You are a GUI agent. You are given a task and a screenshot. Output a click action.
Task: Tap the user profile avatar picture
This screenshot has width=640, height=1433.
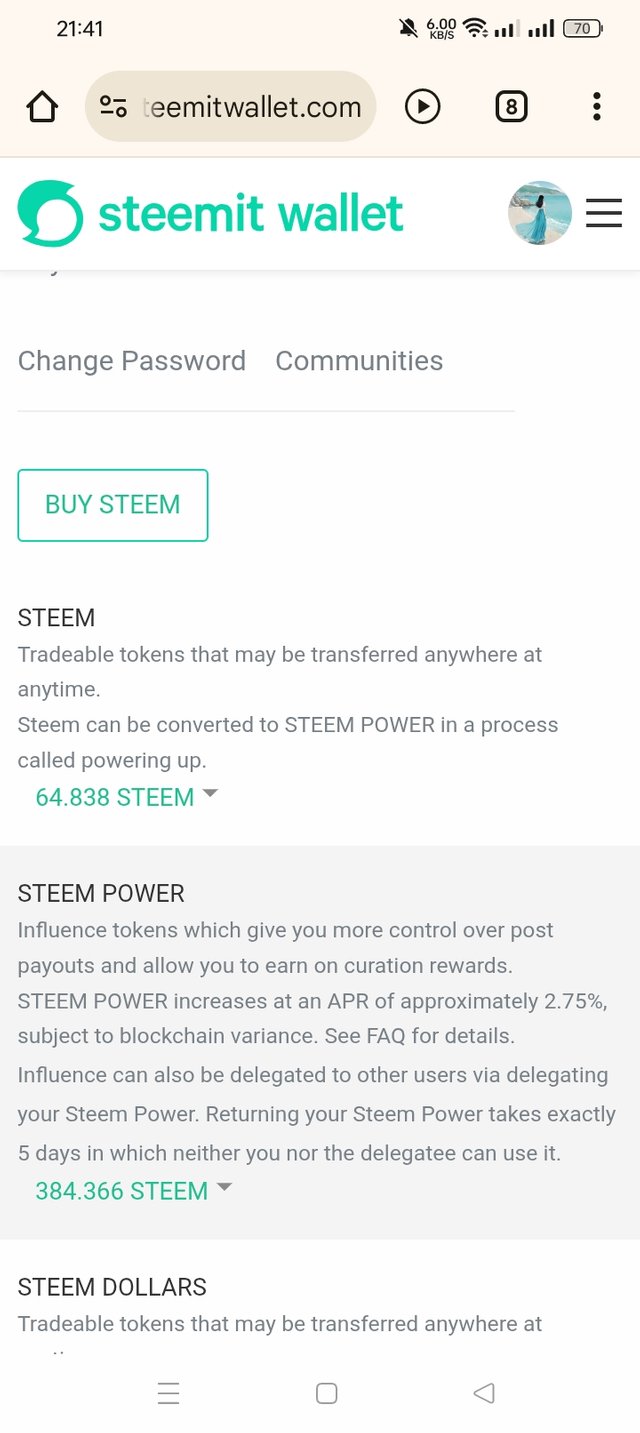[x=540, y=213]
